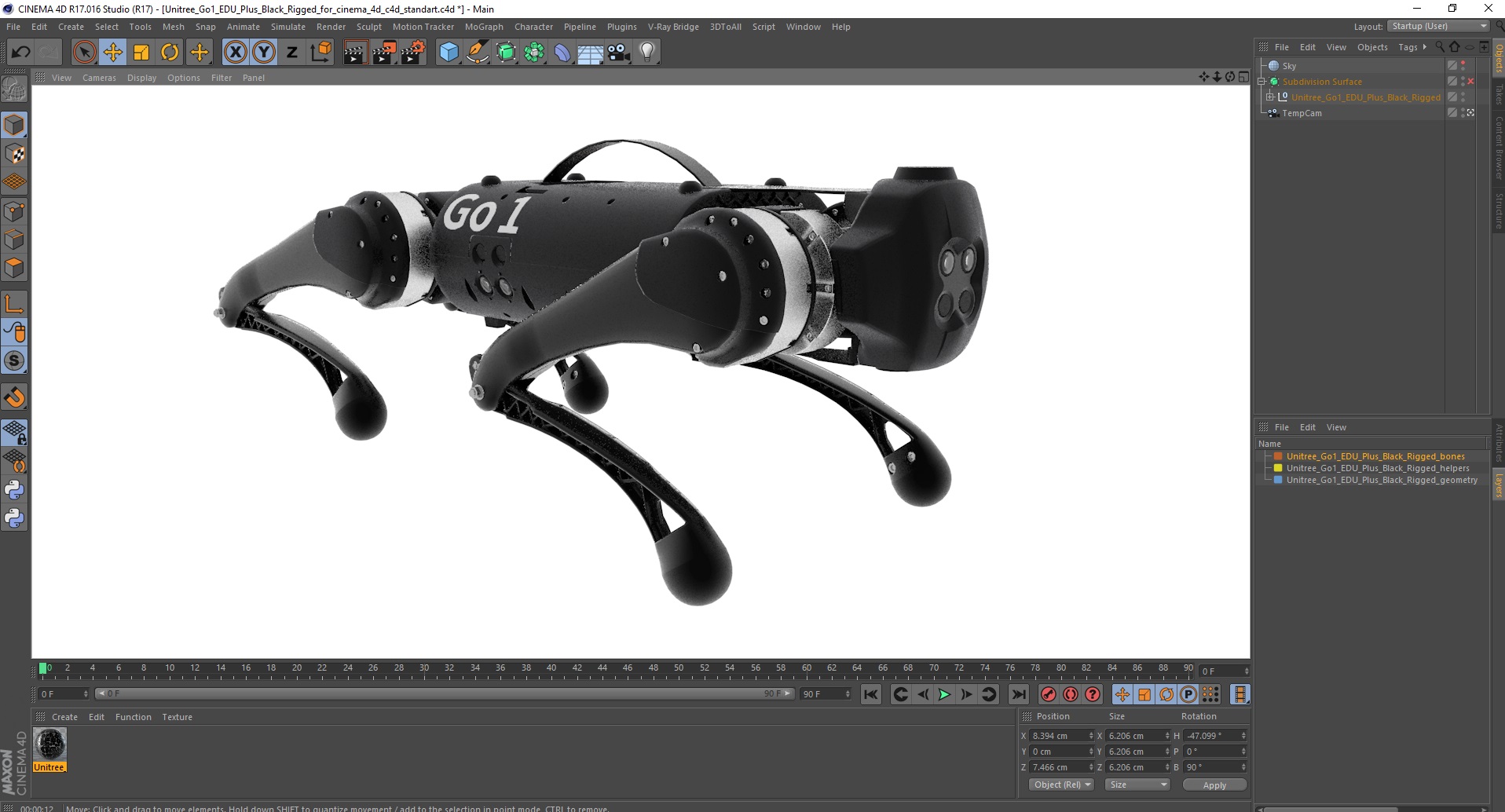Viewport: 1505px width, 812px height.
Task: Render active view clapperboard icon
Action: click(355, 53)
